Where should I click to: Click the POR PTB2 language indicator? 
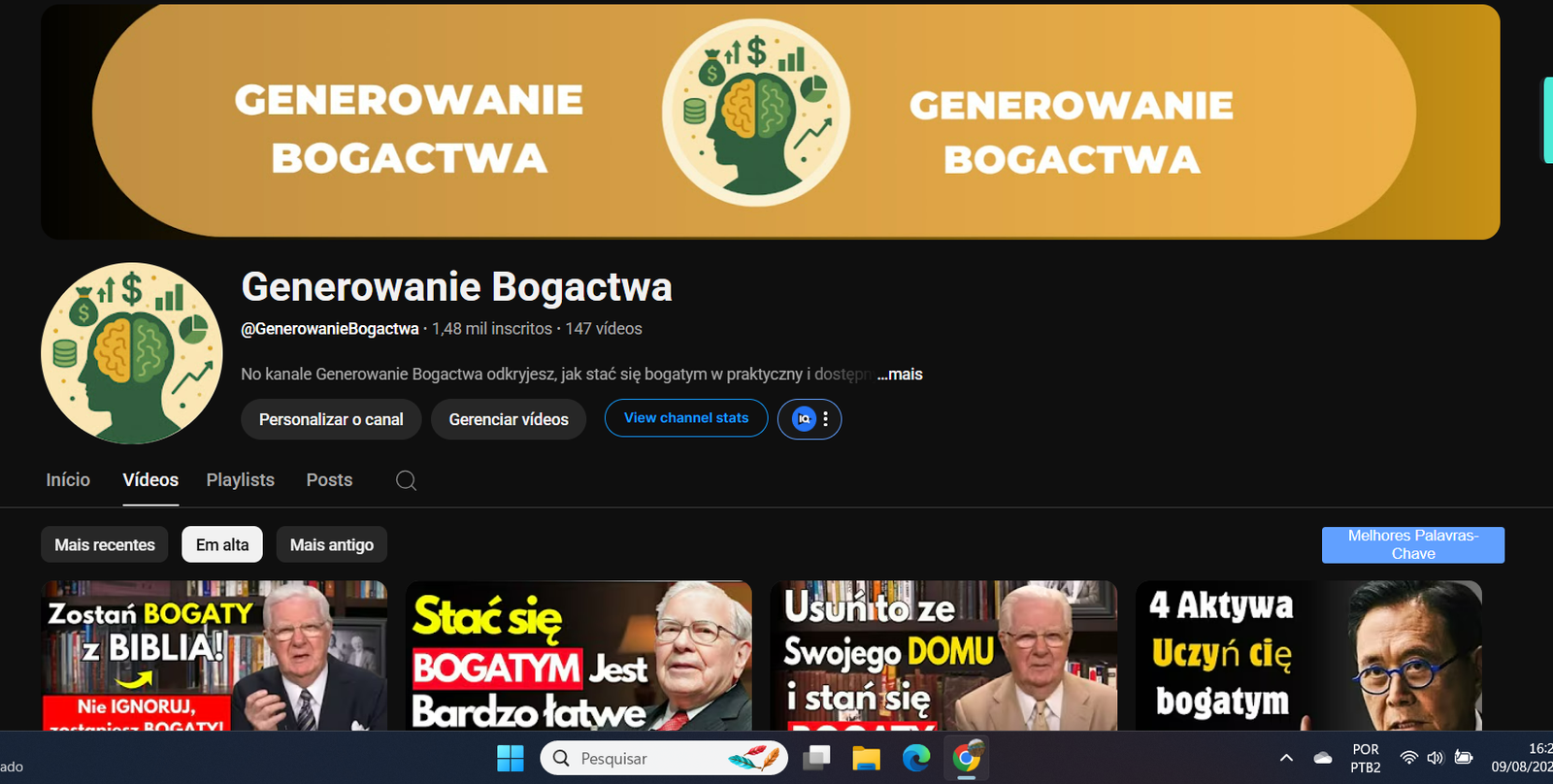coord(1366,758)
